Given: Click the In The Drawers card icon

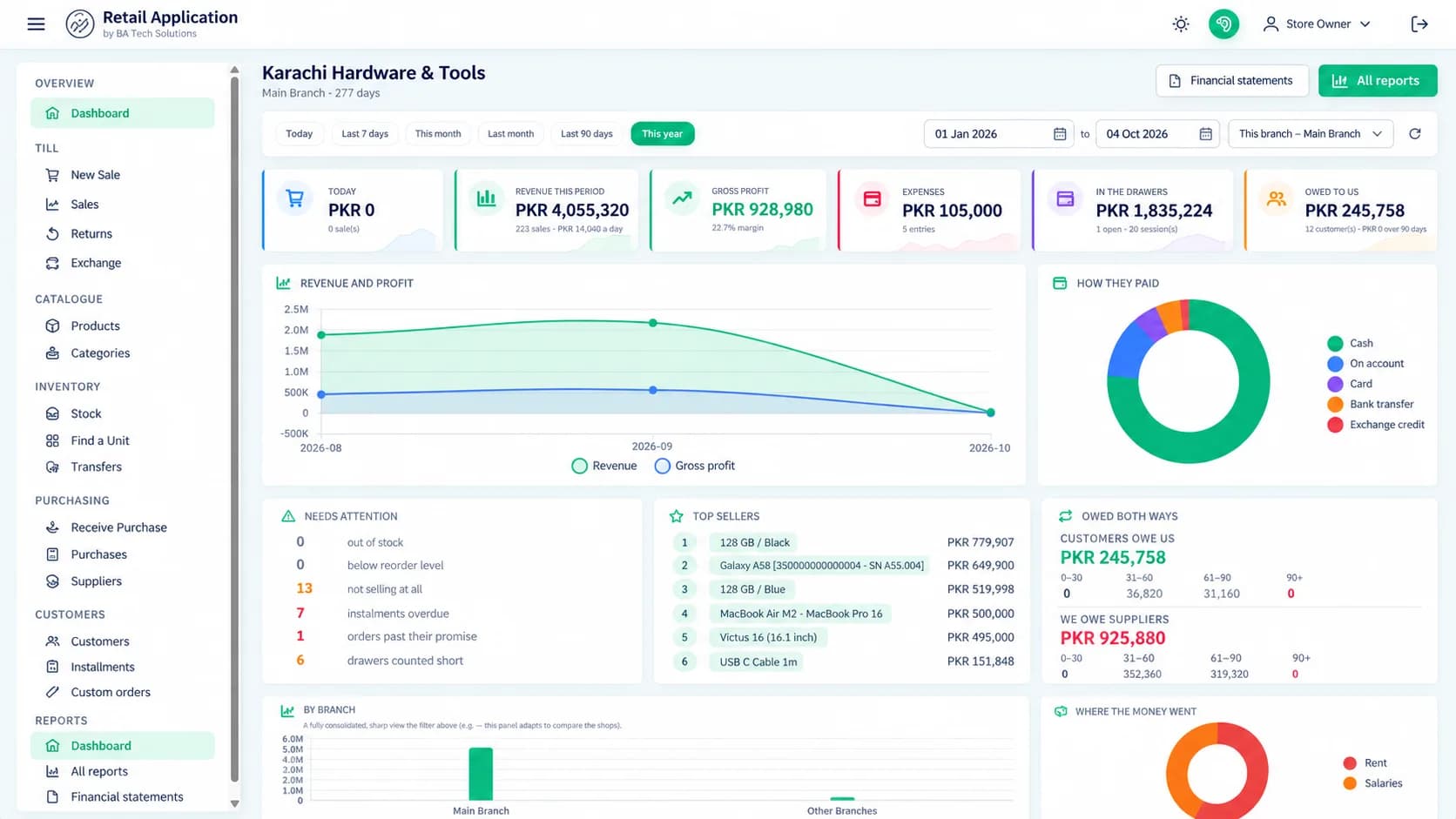Looking at the screenshot, I should [x=1065, y=199].
